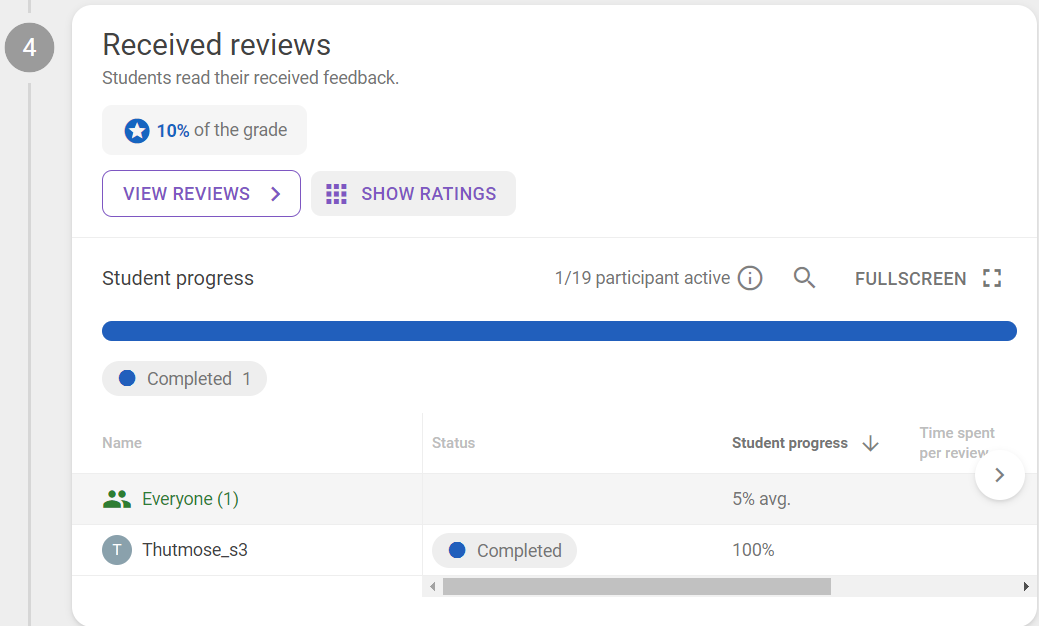Open View Reviews button
1039x626 pixels.
pyautogui.click(x=201, y=194)
